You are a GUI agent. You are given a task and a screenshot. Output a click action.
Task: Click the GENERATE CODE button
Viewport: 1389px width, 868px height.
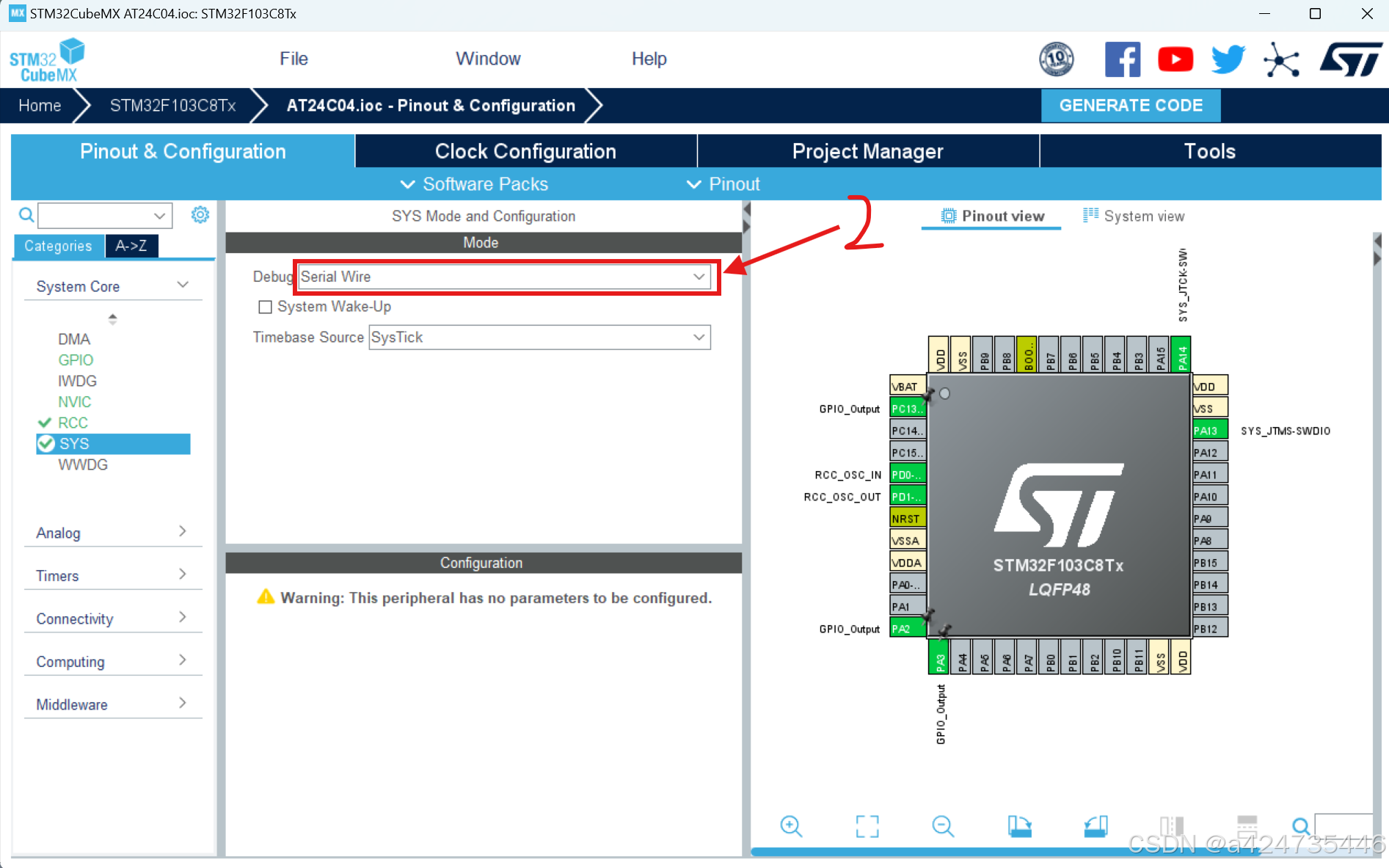click(x=1130, y=105)
